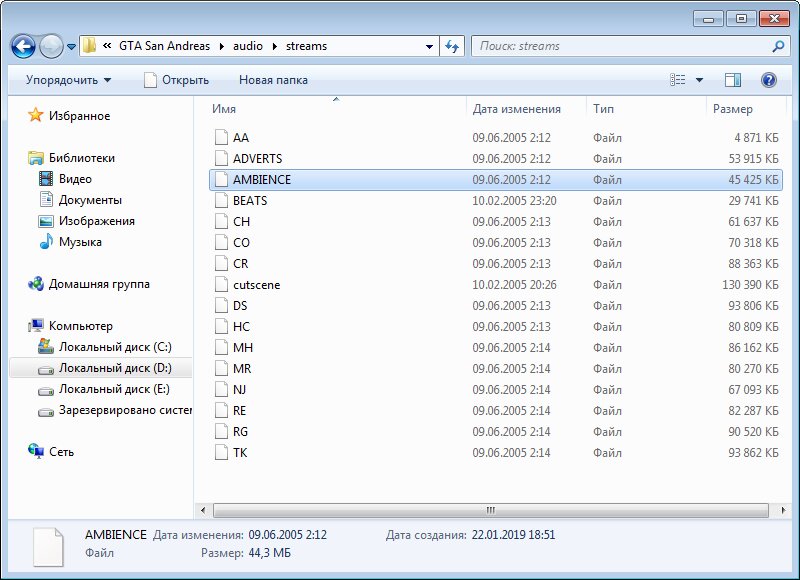Expand arrow after audio breadcrumb
This screenshot has width=800, height=580.
[274, 46]
